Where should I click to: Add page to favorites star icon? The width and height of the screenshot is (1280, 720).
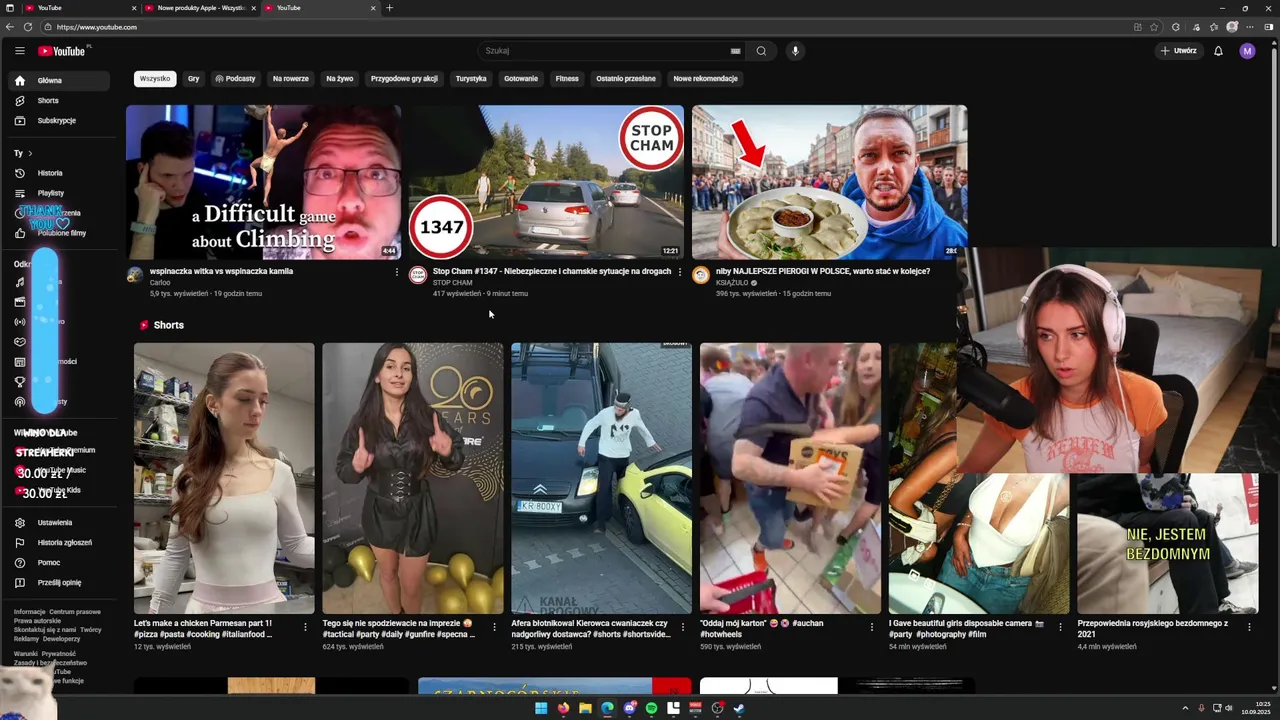click(1154, 27)
